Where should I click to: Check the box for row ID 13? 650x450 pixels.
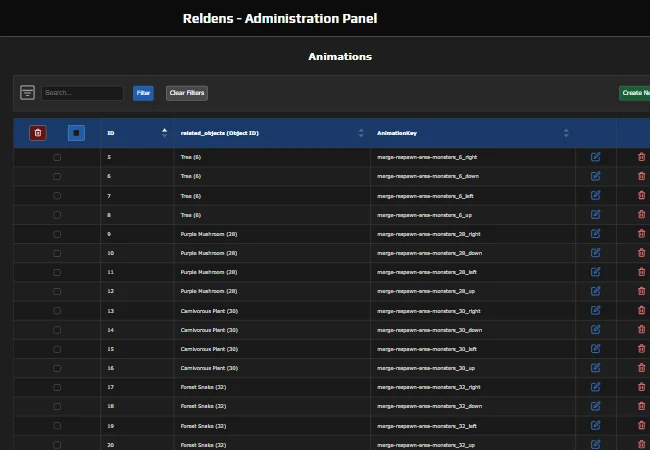coord(57,311)
